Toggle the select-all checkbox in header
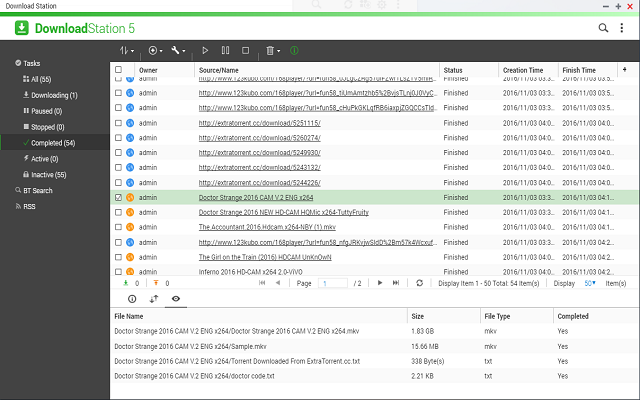The image size is (640, 400). coord(119,71)
